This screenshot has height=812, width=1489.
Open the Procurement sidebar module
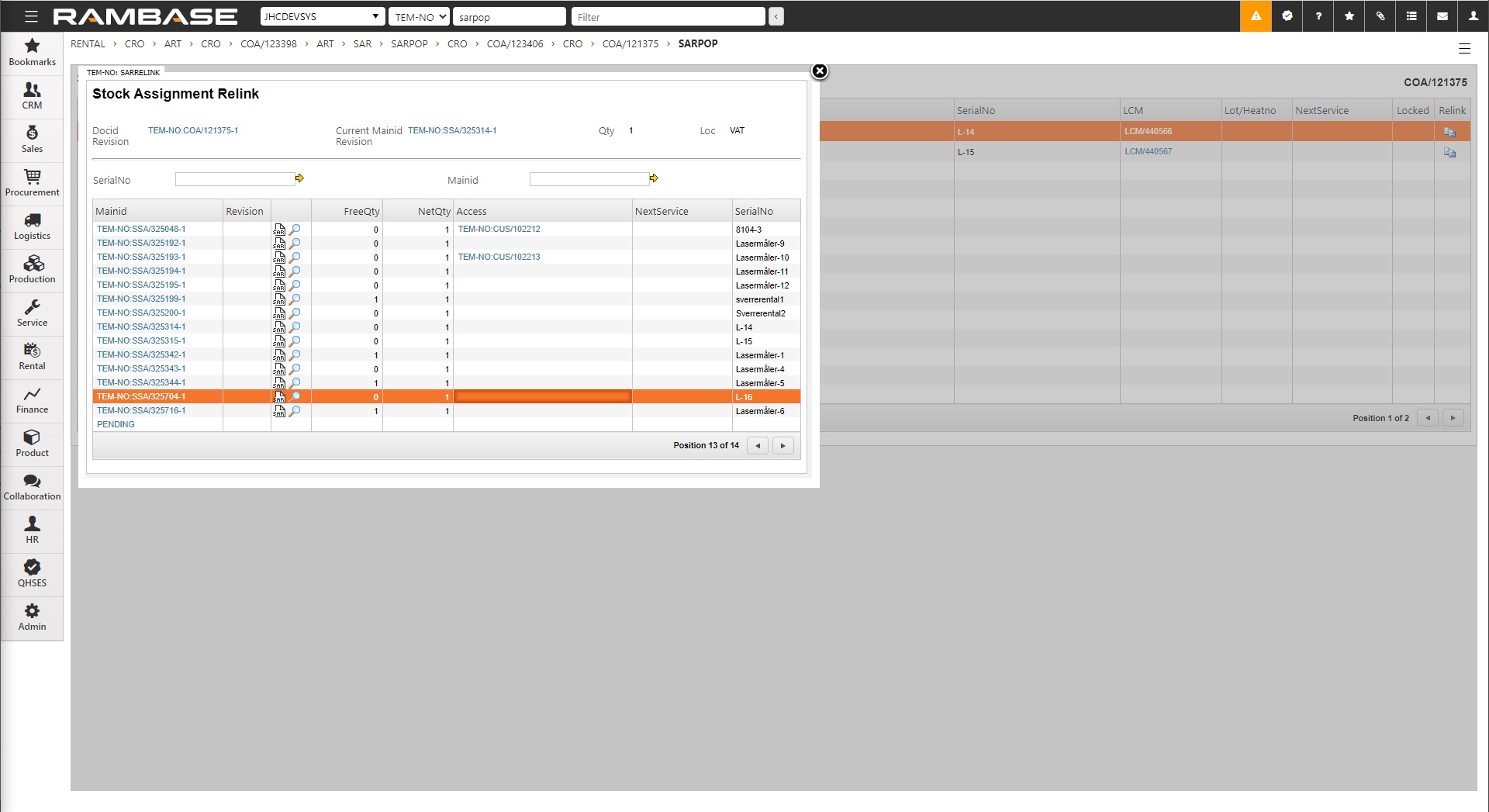pos(32,183)
